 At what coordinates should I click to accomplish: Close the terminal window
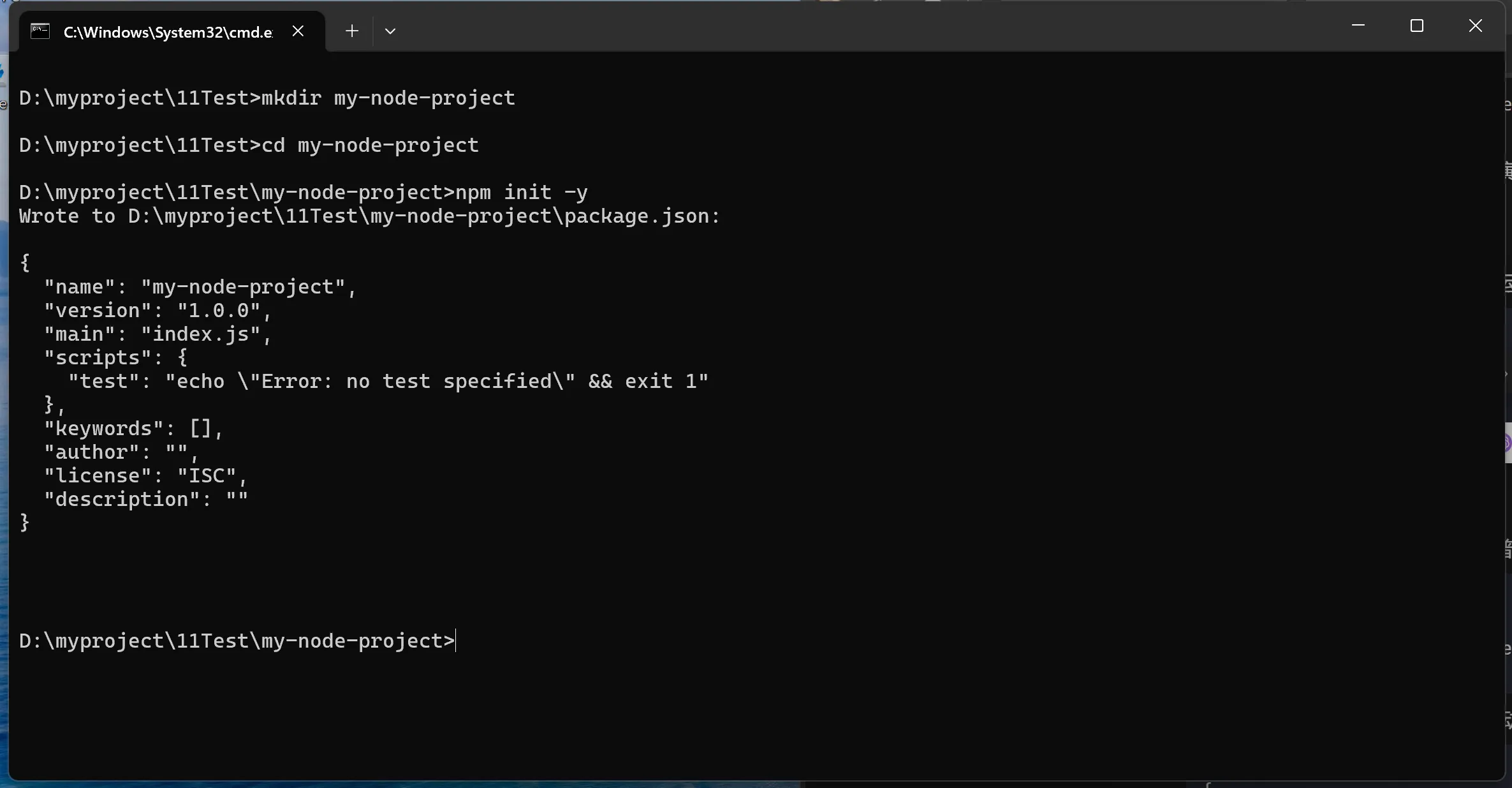click(1476, 26)
